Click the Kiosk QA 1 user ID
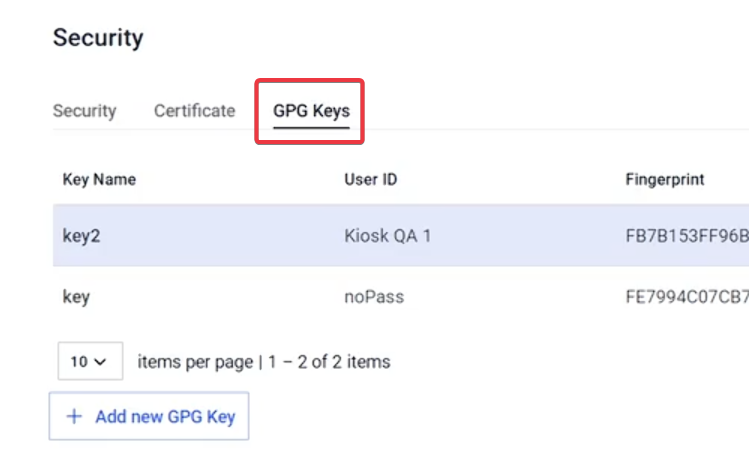 tap(387, 237)
